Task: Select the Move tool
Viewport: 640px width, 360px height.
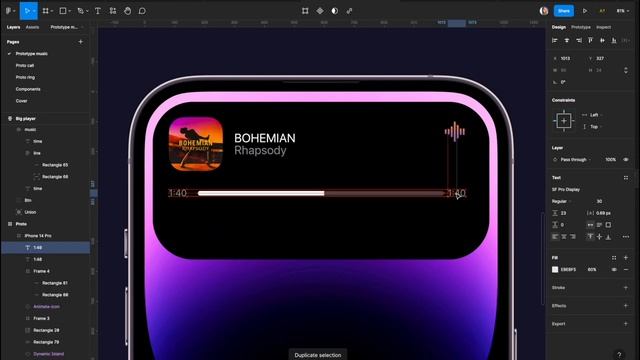Action: pos(27,11)
